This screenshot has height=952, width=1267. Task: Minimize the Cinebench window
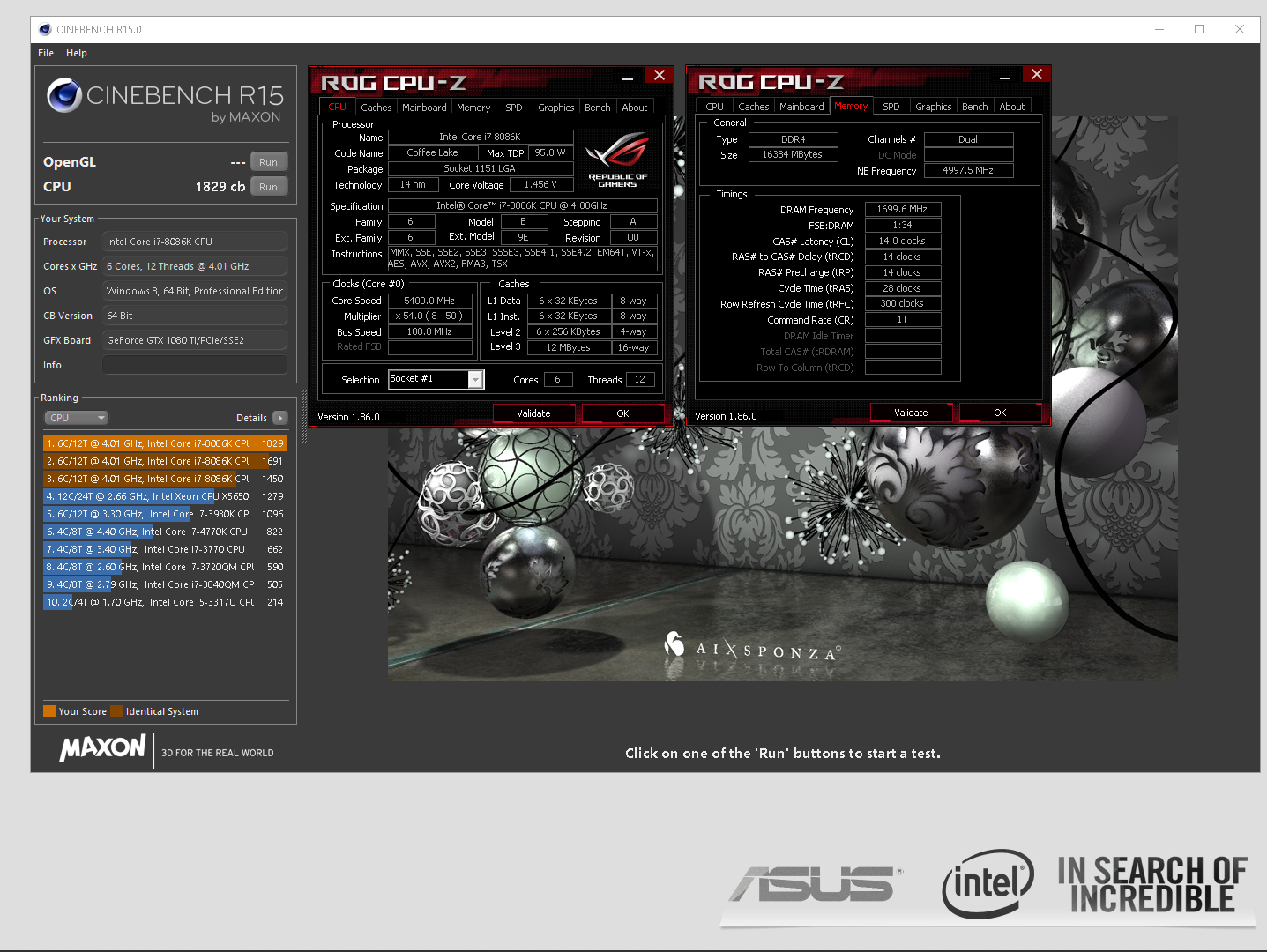click(1159, 29)
